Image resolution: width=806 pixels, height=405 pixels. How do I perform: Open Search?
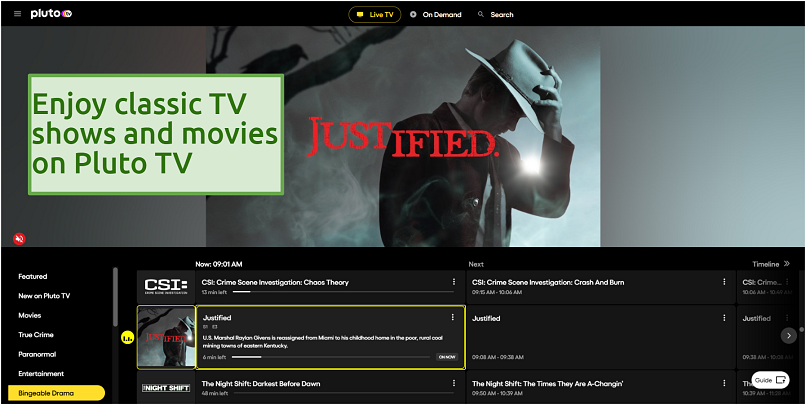coord(496,14)
